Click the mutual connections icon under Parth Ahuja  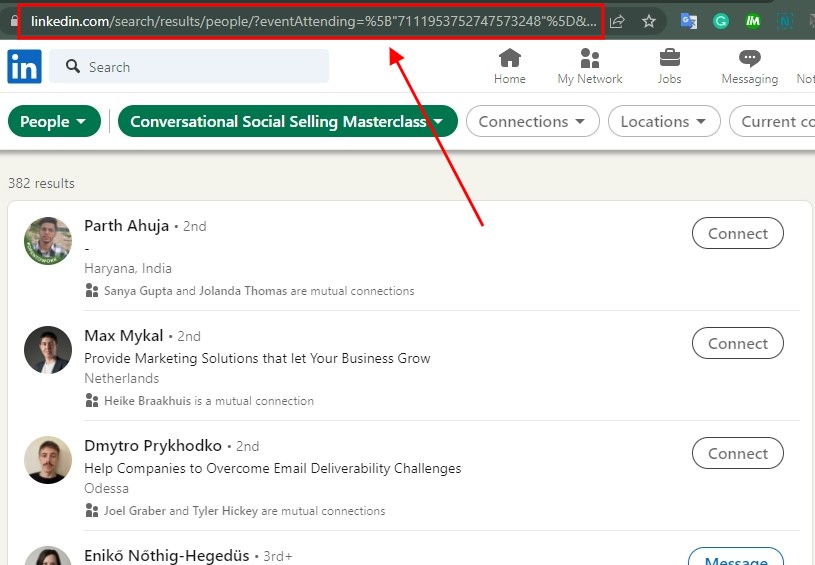coord(92,291)
